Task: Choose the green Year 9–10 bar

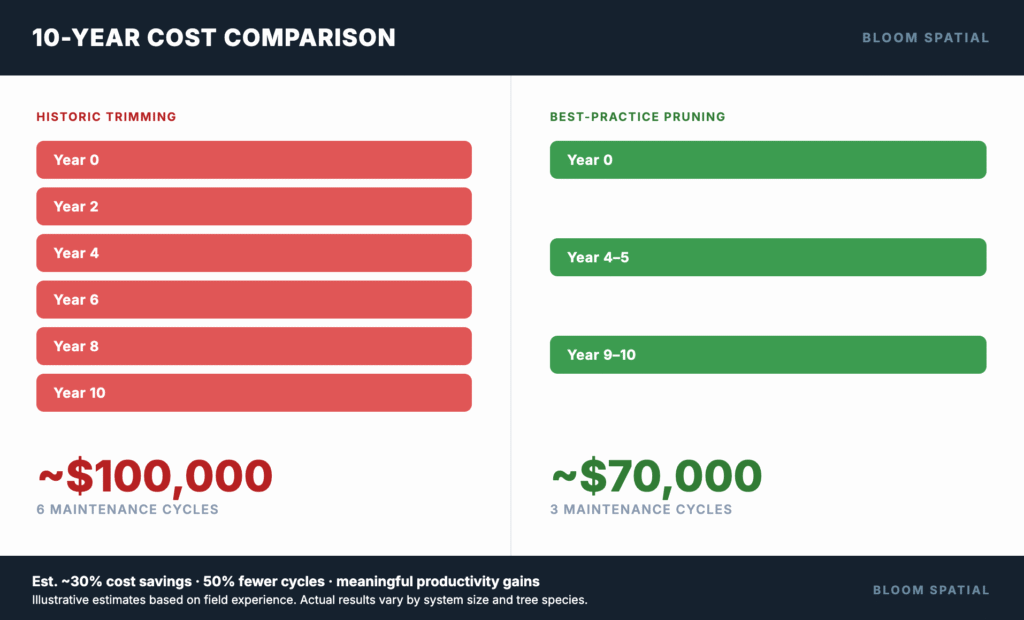Action: click(768, 355)
